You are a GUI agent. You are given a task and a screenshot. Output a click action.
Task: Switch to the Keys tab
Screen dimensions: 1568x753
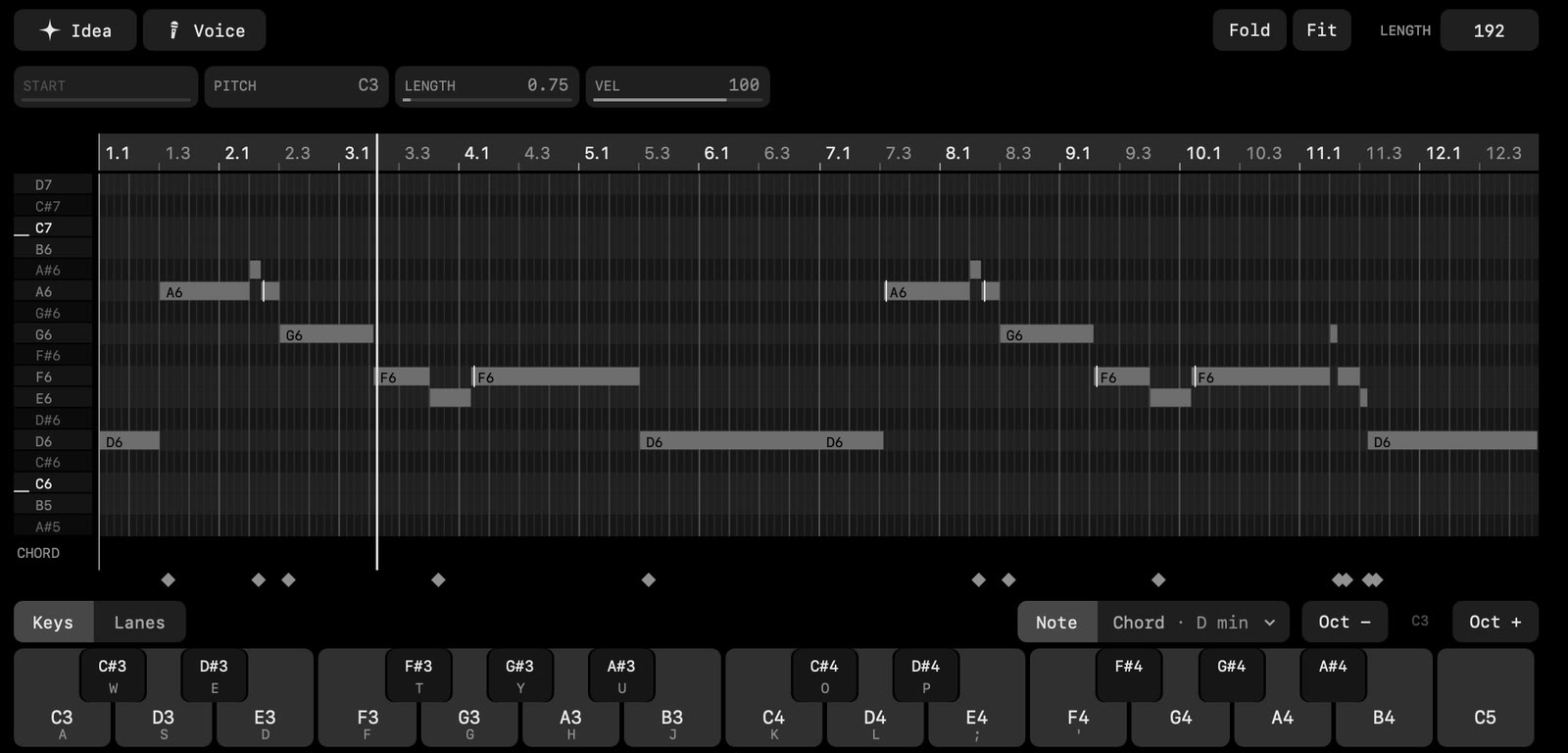(53, 623)
